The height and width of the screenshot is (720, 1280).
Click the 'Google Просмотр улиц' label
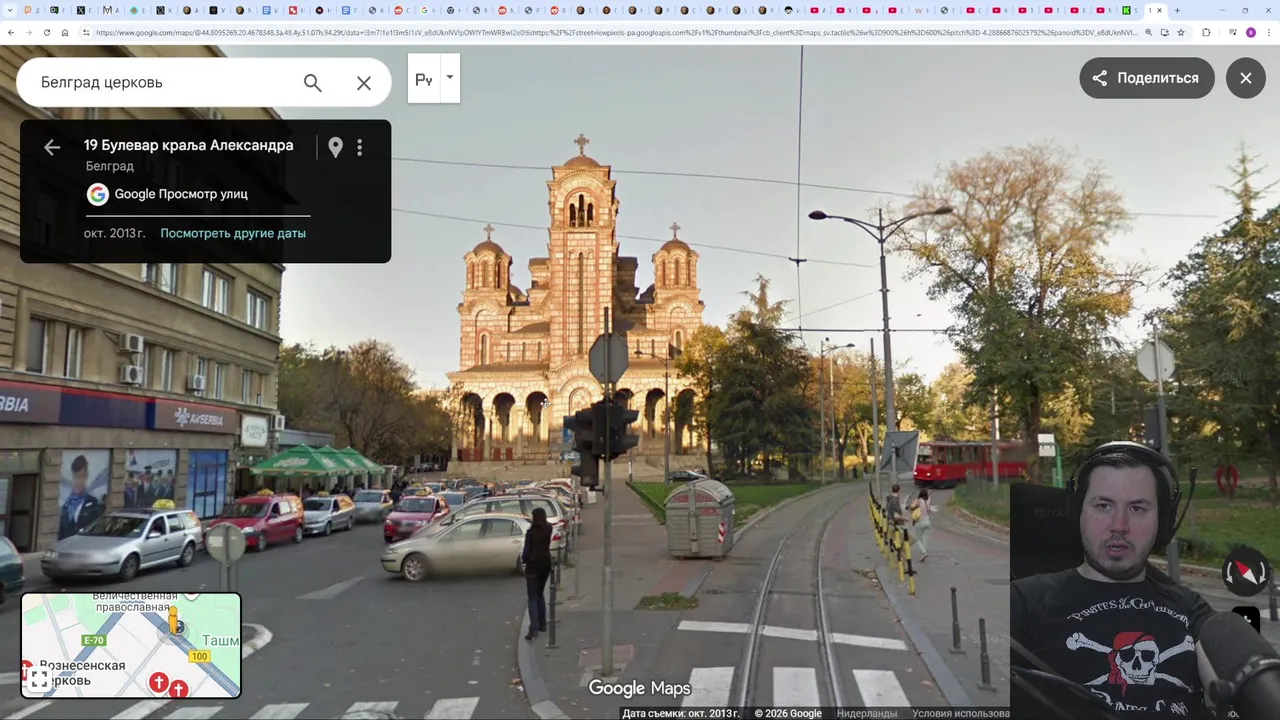coord(181,194)
